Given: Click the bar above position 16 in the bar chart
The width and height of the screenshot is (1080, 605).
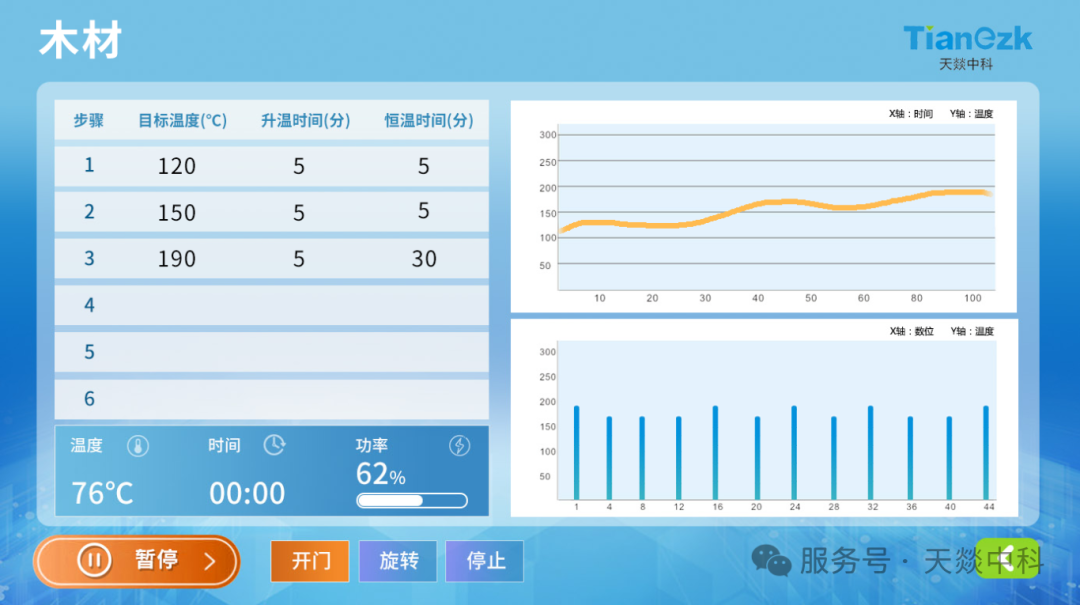Looking at the screenshot, I should click(715, 452).
